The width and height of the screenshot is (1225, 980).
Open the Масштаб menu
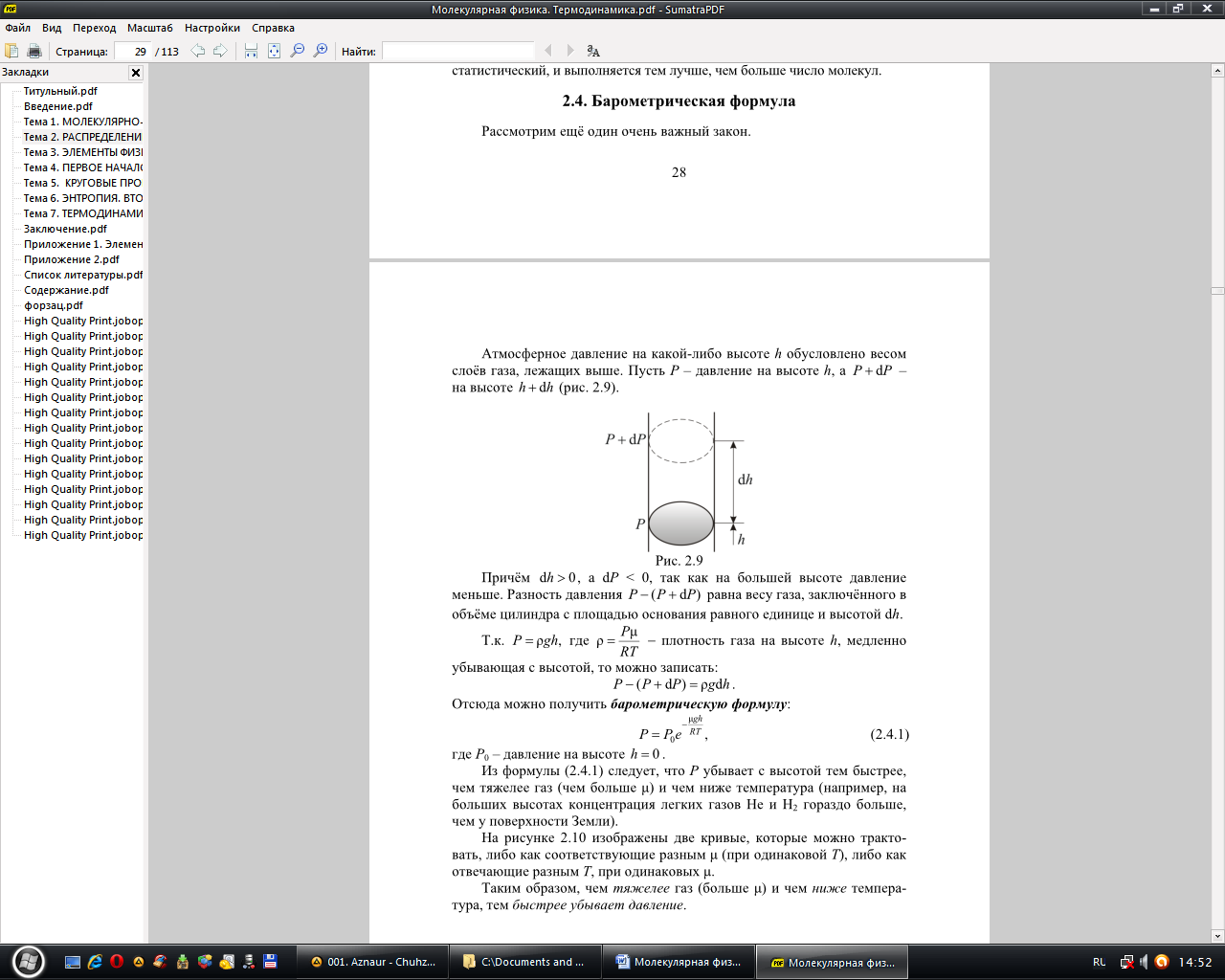coord(150,28)
